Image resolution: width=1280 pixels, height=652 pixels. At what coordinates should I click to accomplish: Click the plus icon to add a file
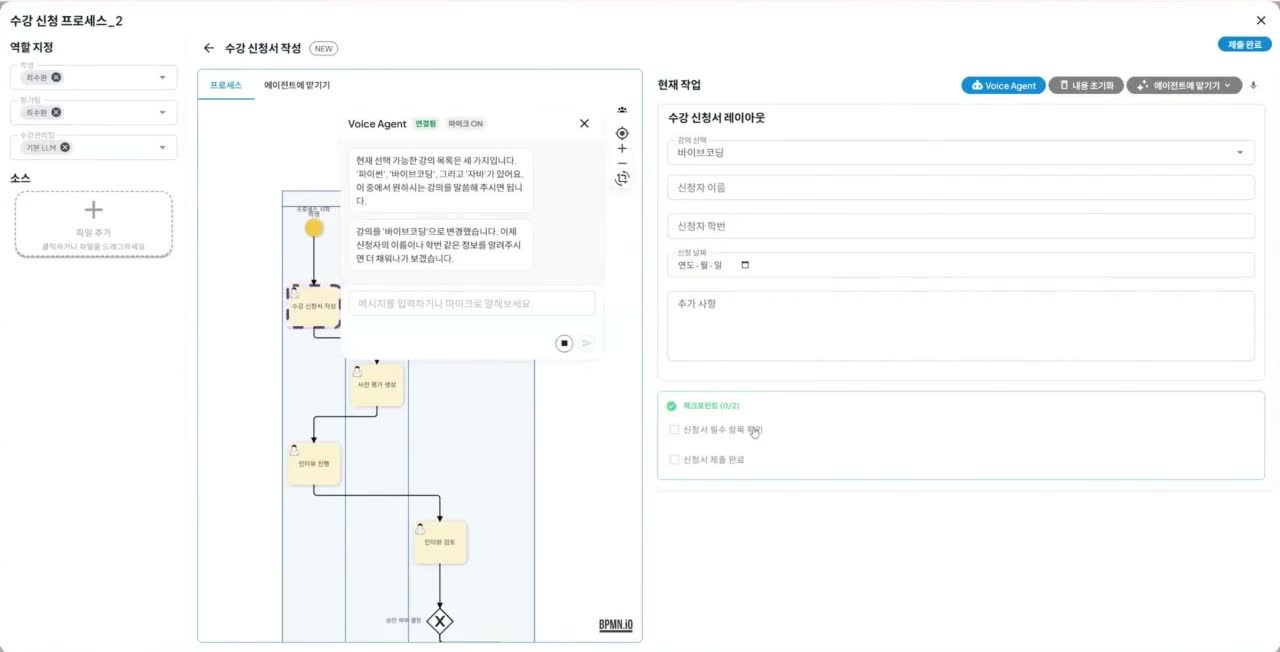point(93,210)
